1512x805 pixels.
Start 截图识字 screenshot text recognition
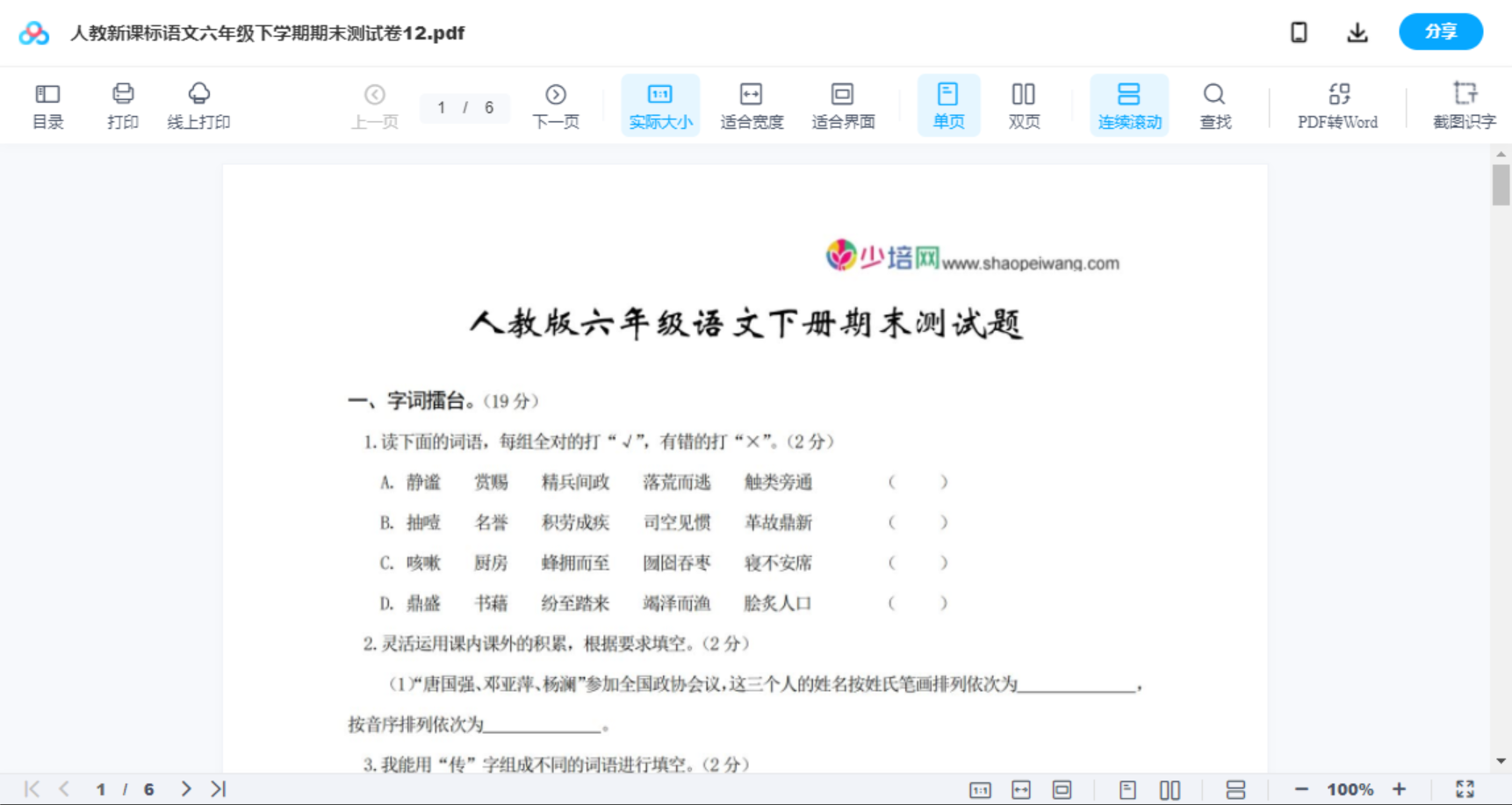pyautogui.click(x=1465, y=104)
